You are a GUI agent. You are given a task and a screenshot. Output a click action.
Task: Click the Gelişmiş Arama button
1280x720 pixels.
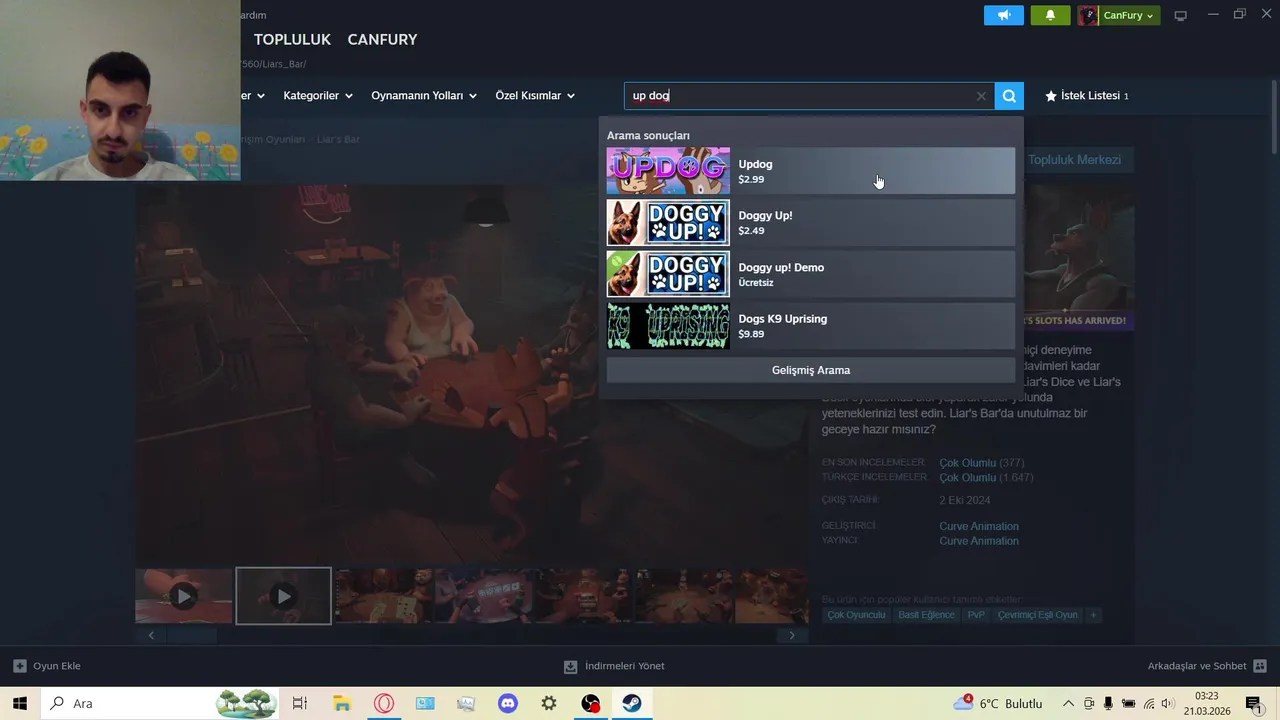pyautogui.click(x=811, y=370)
